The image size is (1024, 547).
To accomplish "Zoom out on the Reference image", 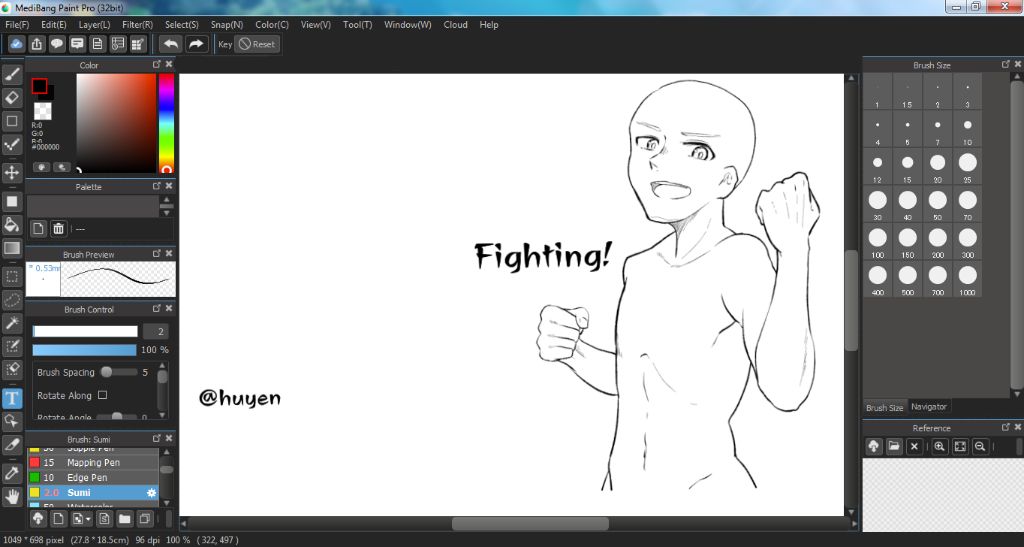I will pyautogui.click(x=980, y=446).
